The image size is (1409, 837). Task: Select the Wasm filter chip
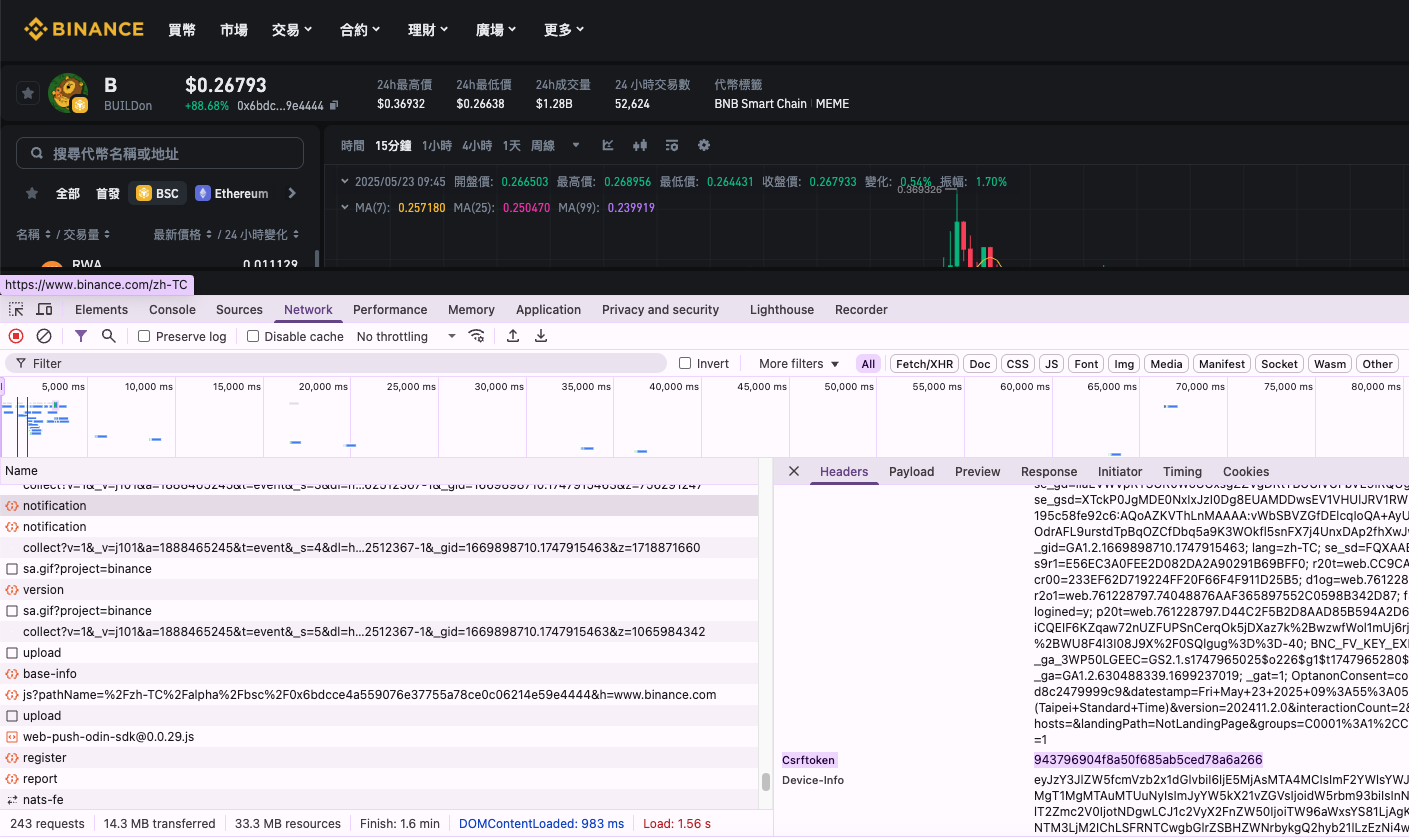[1330, 364]
